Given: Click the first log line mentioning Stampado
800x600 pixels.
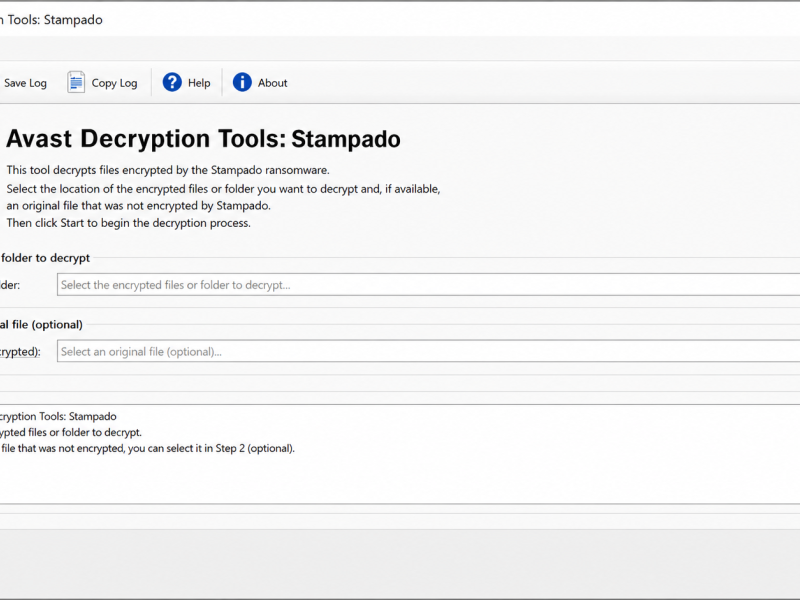Looking at the screenshot, I should 58,416.
